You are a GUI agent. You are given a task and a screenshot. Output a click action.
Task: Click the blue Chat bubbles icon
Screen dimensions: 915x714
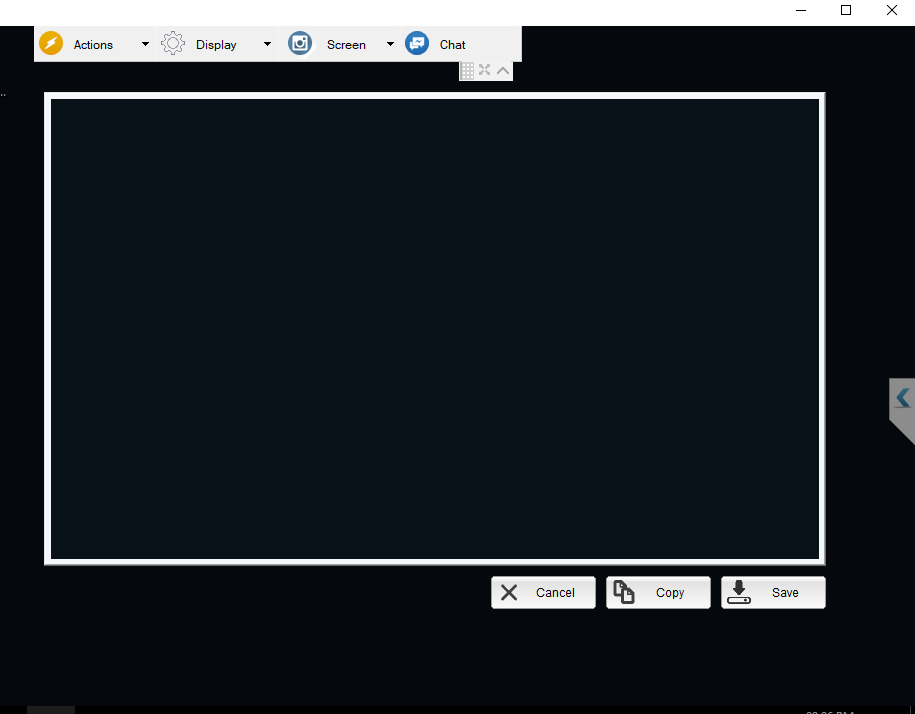coord(417,44)
